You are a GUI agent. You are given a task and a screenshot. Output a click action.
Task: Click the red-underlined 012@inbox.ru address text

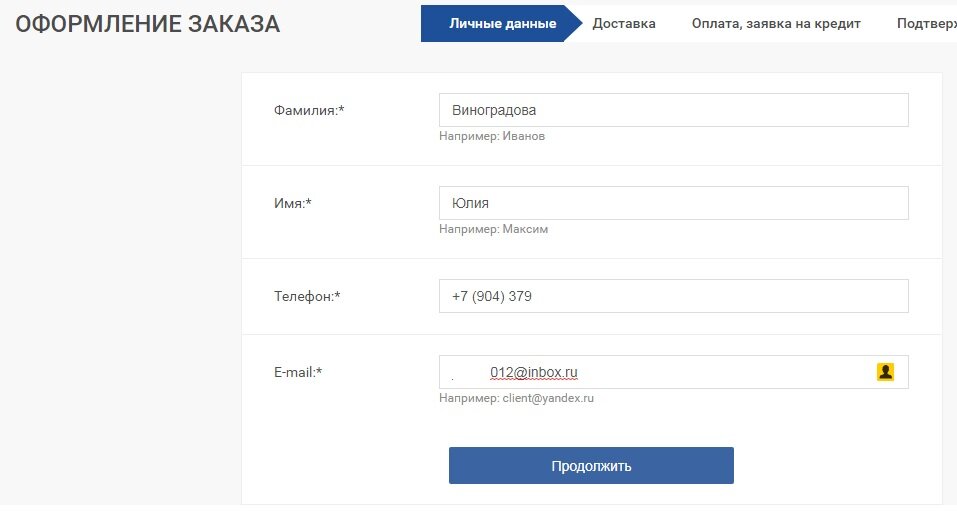(x=533, y=372)
